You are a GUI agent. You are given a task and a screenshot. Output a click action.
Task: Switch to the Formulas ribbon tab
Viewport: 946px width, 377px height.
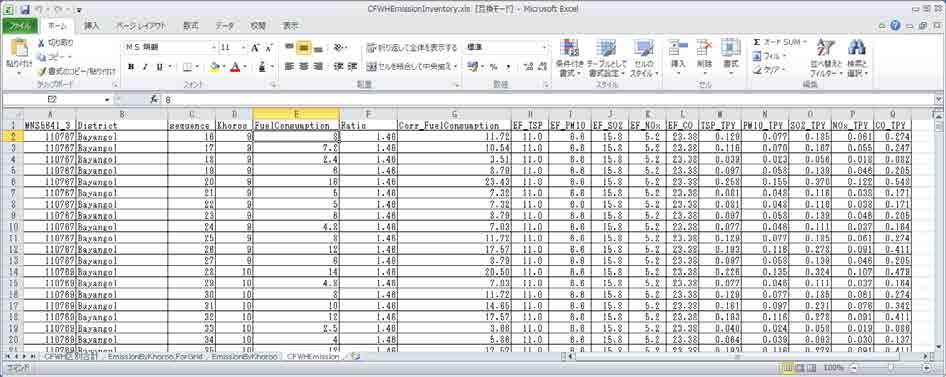point(191,26)
